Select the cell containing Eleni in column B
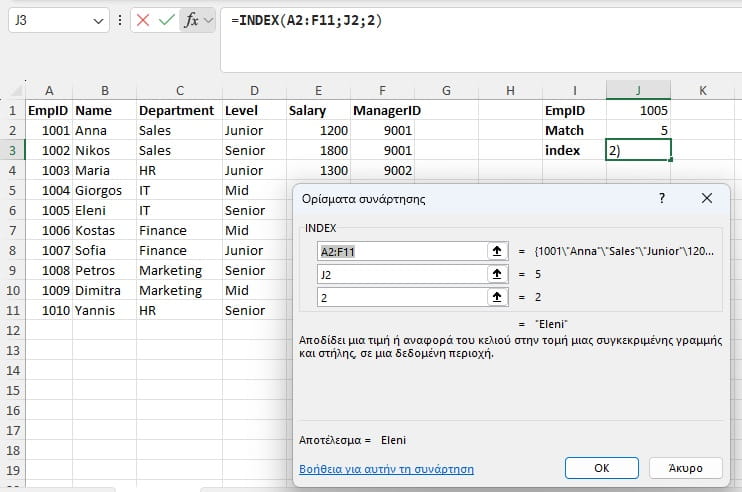The image size is (742, 492). [105, 211]
